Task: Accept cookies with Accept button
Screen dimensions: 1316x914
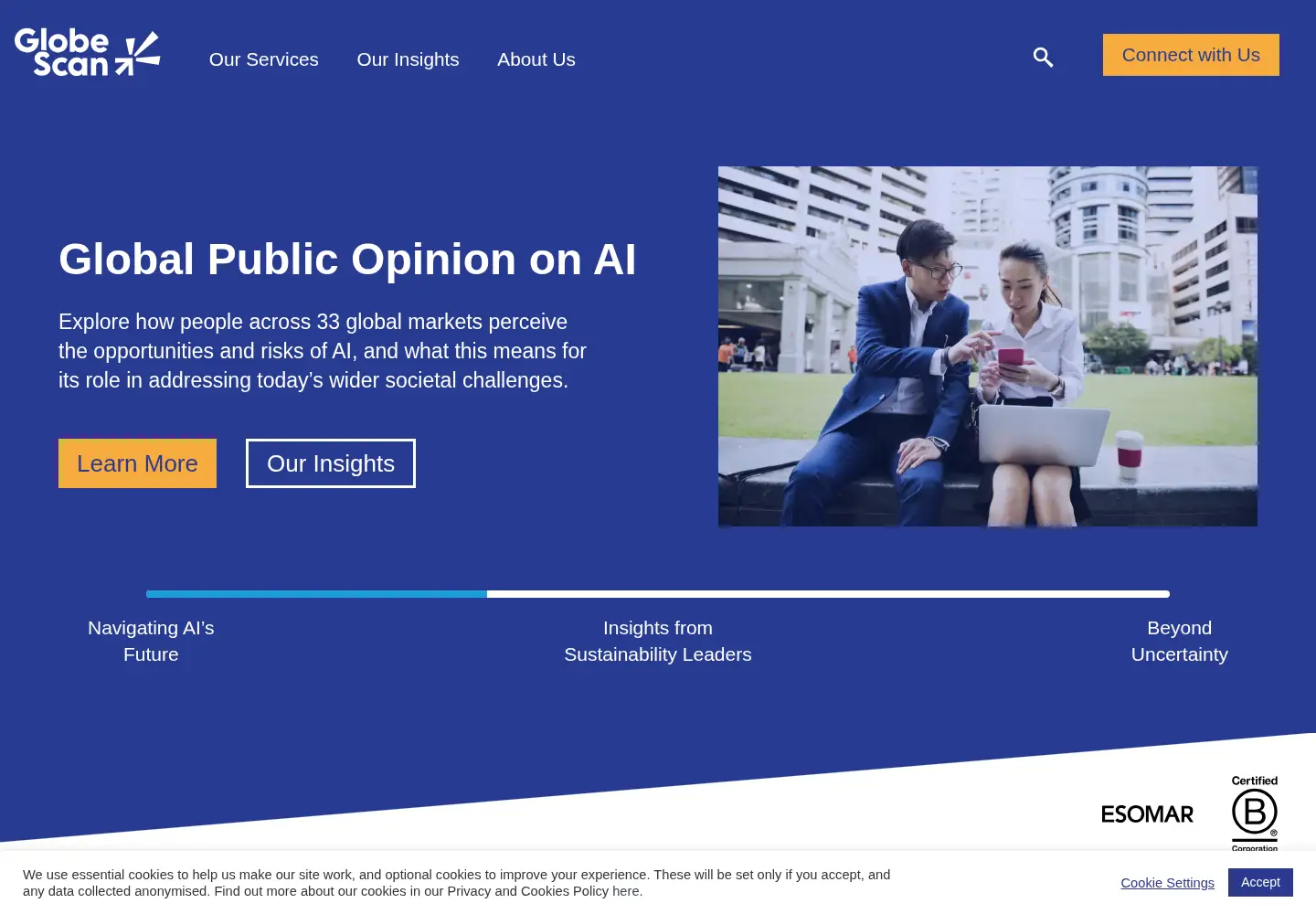Action: (x=1260, y=882)
